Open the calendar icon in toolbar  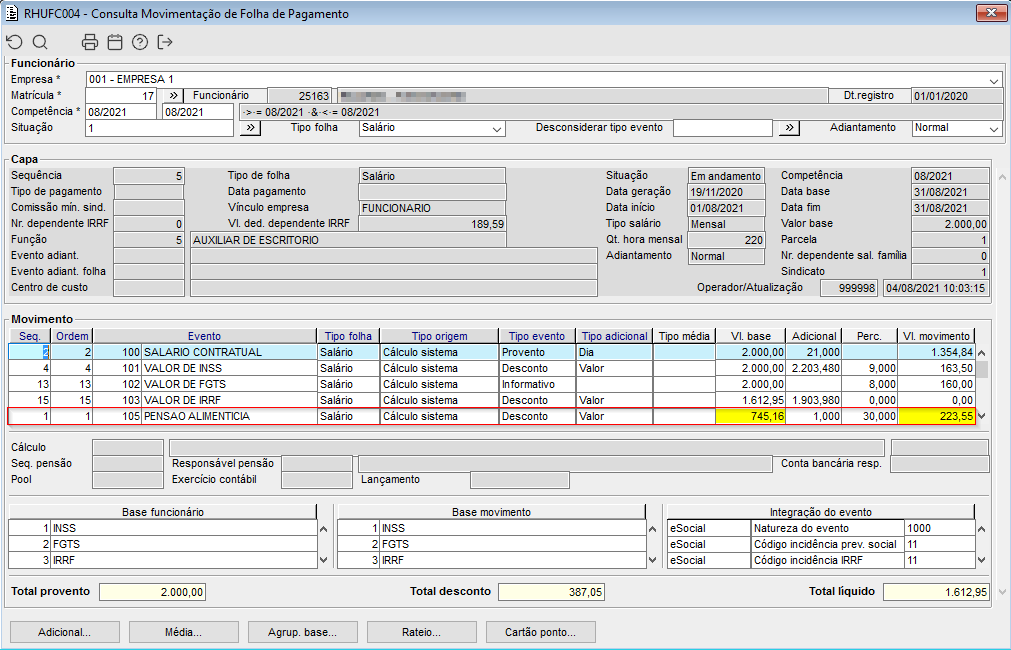coord(115,42)
